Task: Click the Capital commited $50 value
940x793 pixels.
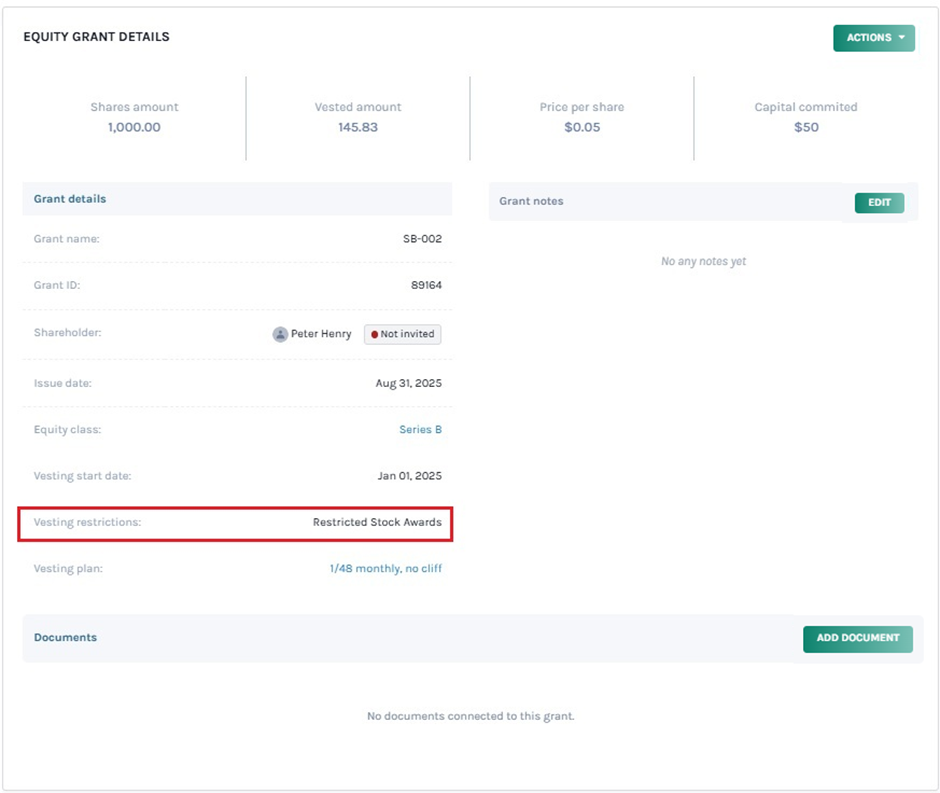Action: 806,127
